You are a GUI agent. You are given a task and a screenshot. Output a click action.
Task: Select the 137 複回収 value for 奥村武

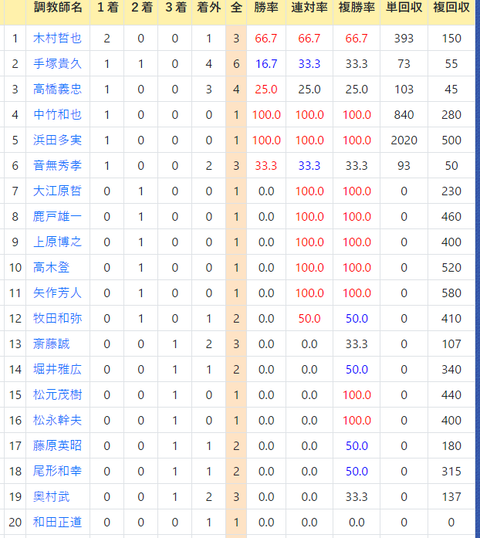pyautogui.click(x=451, y=496)
